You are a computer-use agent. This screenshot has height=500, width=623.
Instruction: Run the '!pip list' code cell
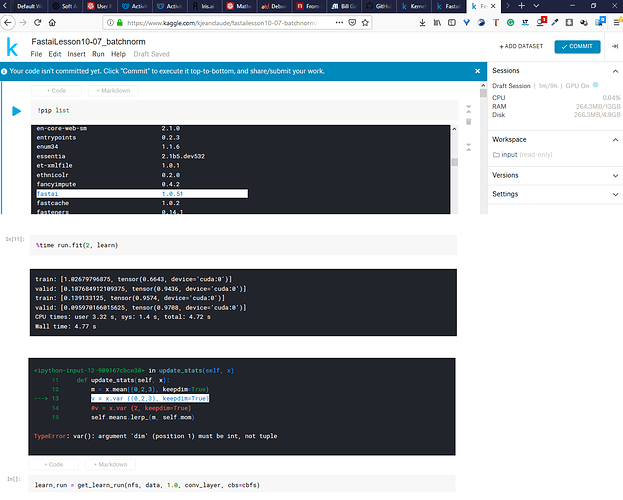point(16,111)
